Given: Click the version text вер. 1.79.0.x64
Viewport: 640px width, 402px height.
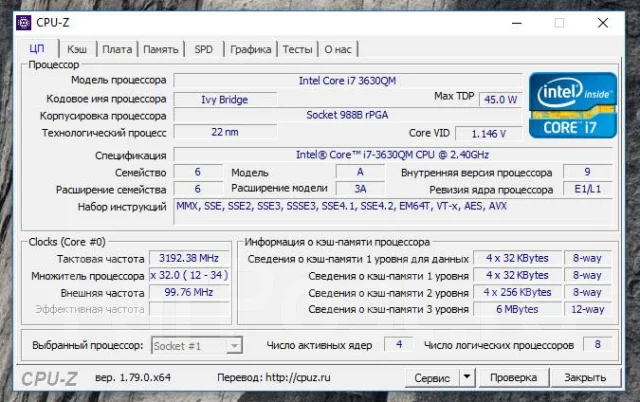Looking at the screenshot, I should click(x=133, y=377).
